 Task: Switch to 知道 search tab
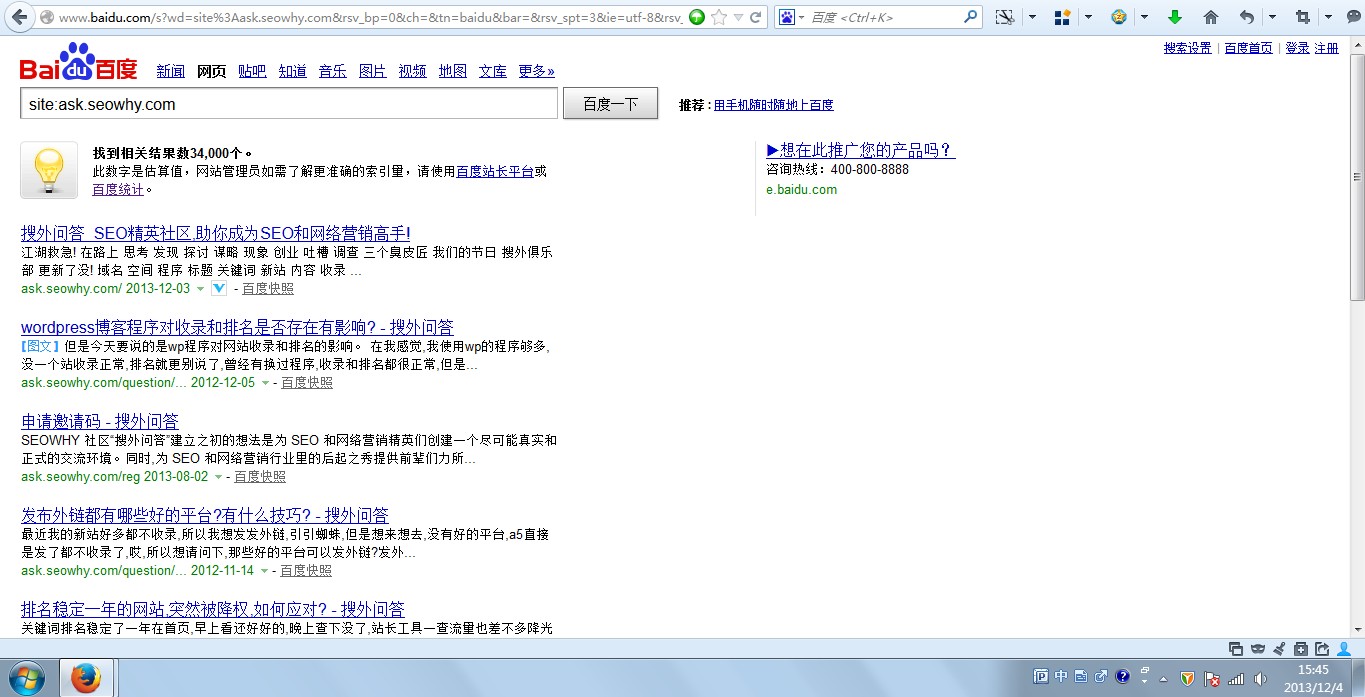tap(292, 71)
